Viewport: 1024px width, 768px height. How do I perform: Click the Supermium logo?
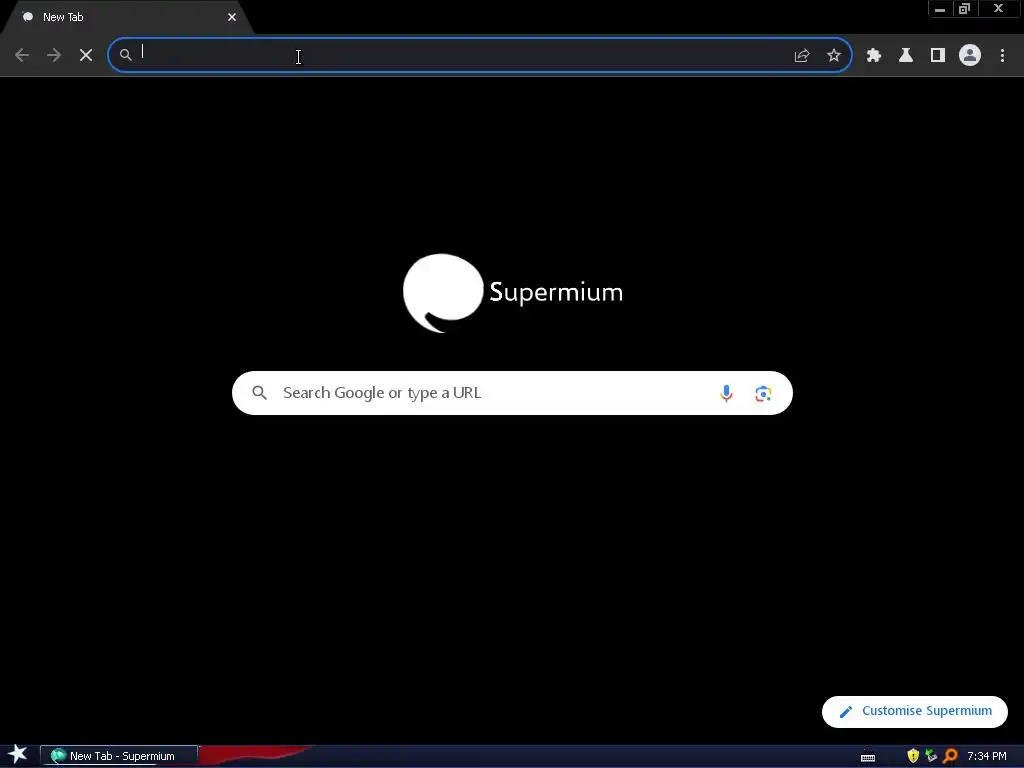pos(513,293)
